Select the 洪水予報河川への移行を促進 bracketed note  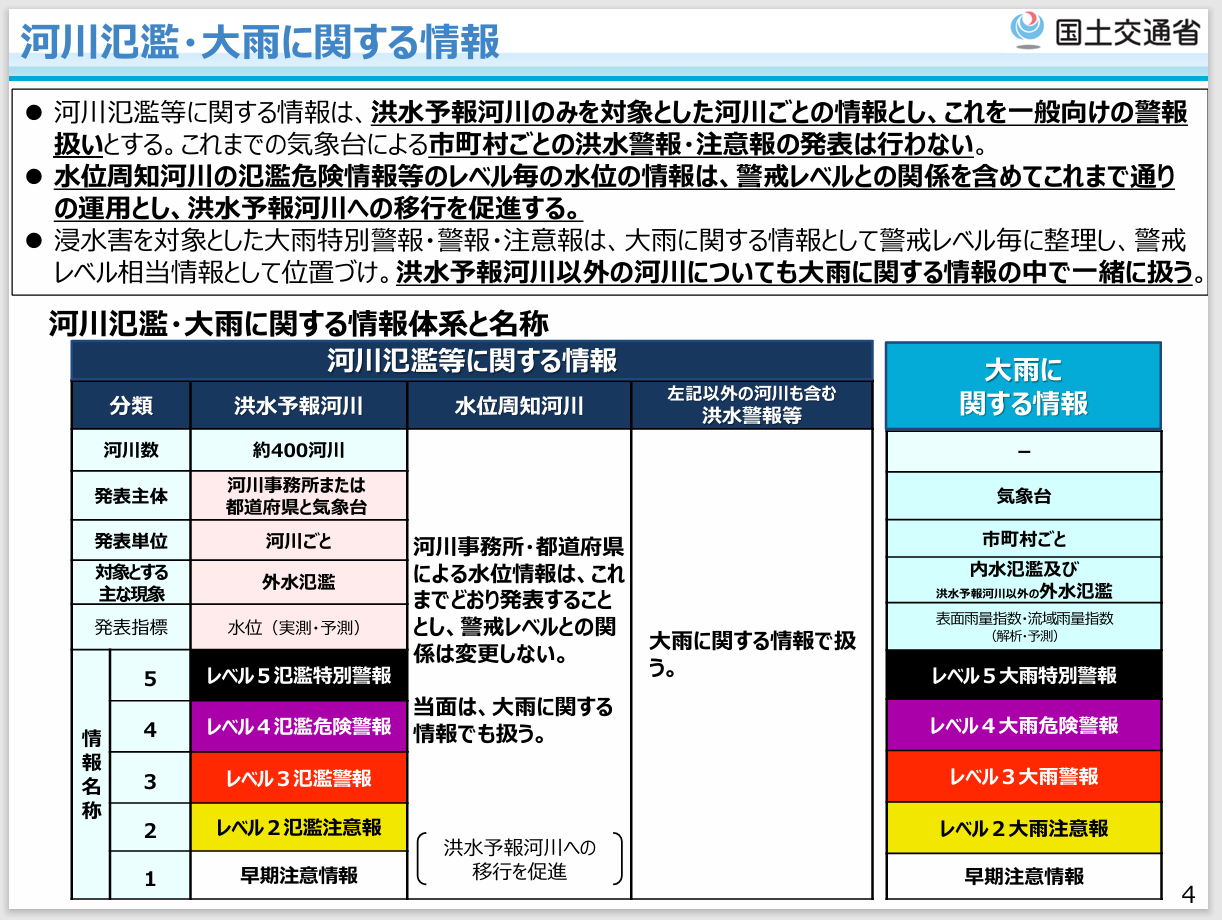click(x=519, y=860)
